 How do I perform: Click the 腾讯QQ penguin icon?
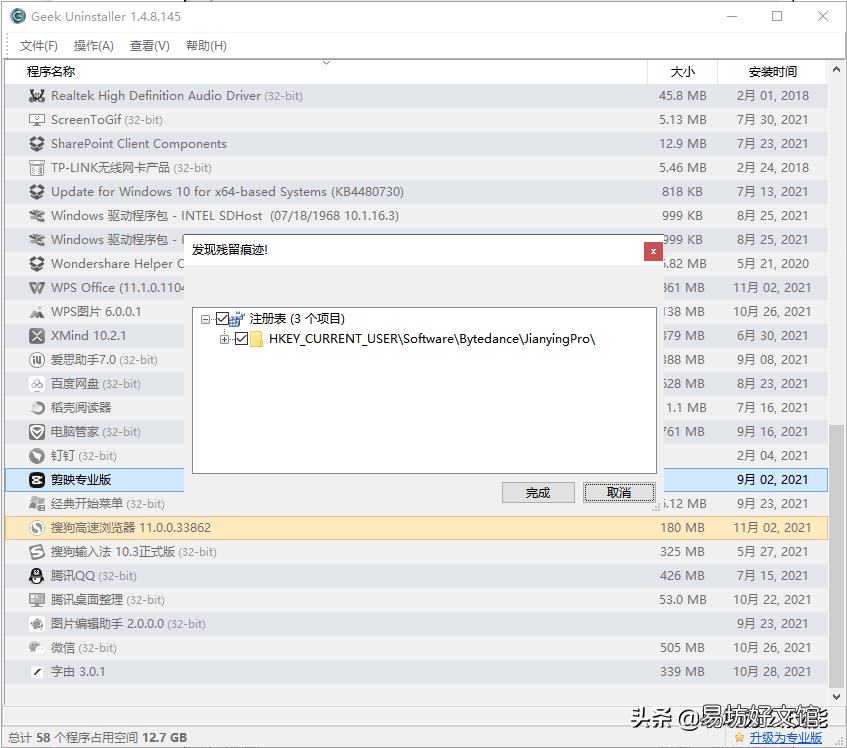point(37,576)
